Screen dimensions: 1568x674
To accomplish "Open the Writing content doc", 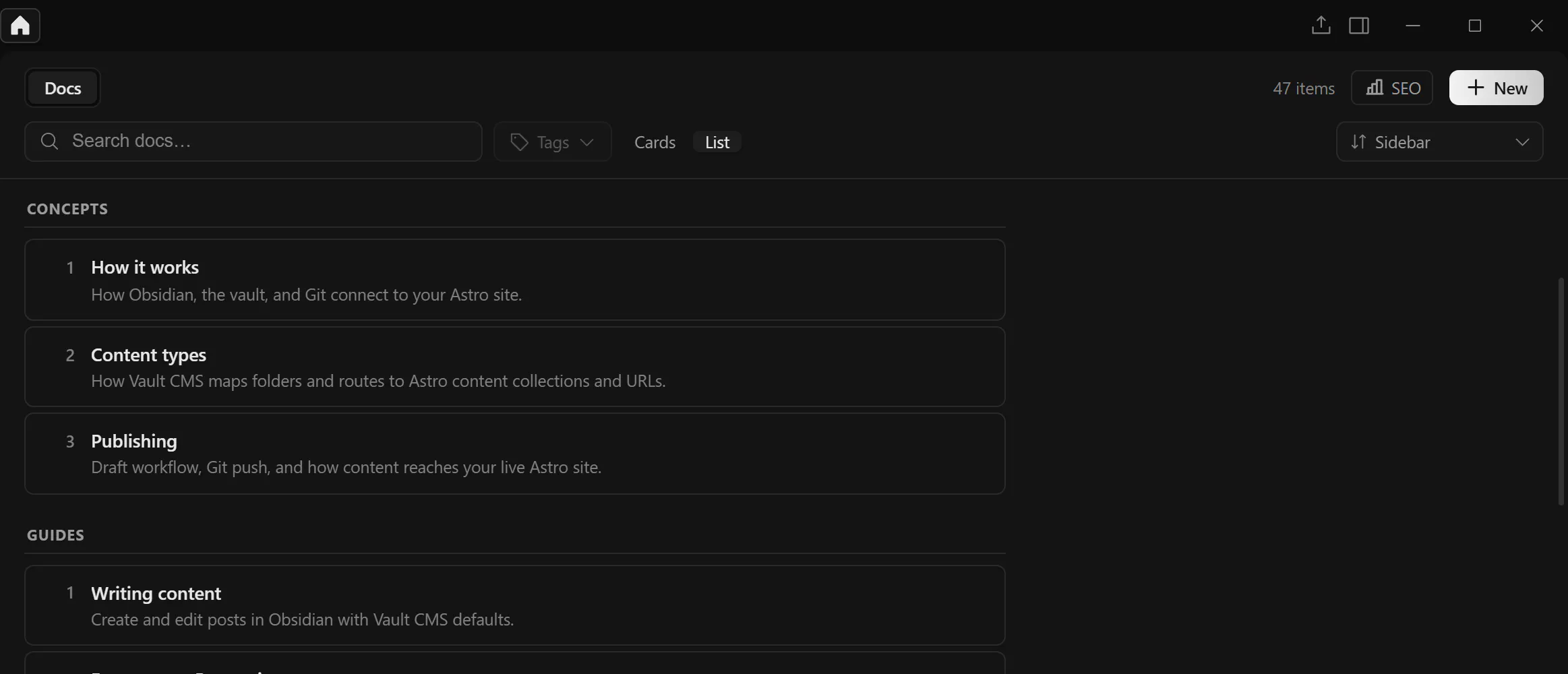I will pyautogui.click(x=515, y=605).
